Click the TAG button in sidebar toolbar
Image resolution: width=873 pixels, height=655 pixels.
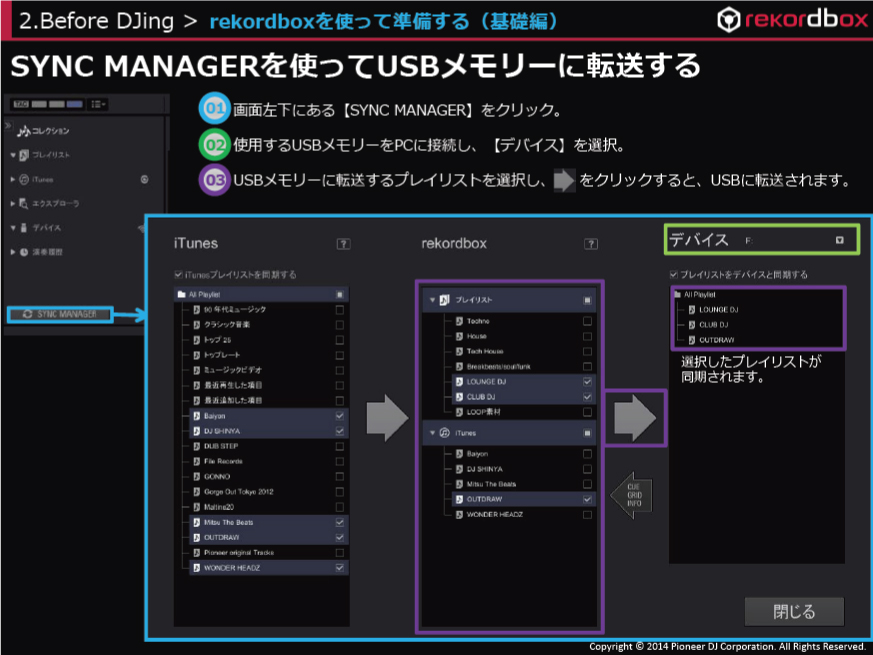point(21,104)
